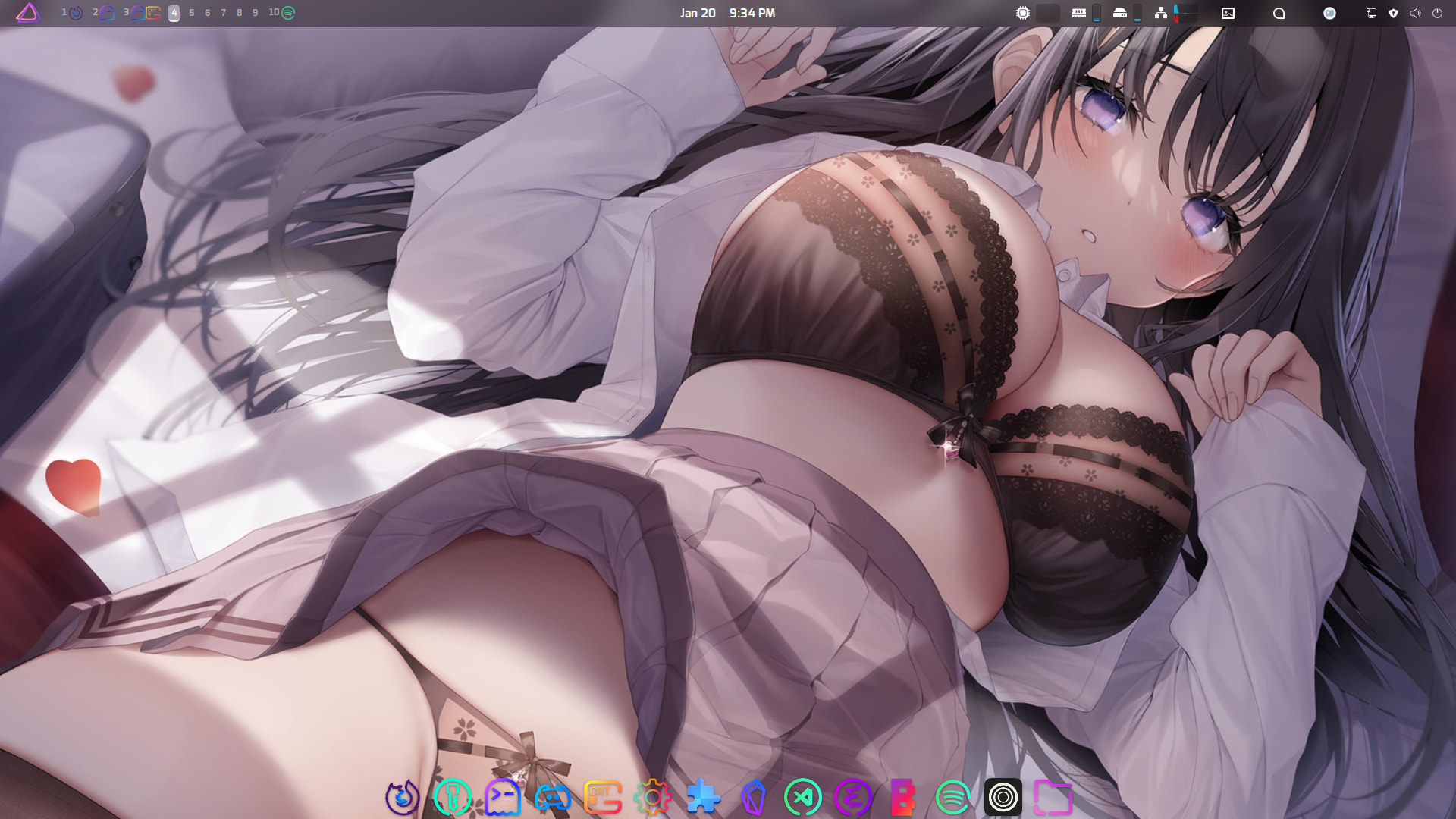Launch Discord from the dock
The width and height of the screenshot is (1456, 819).
[552, 798]
